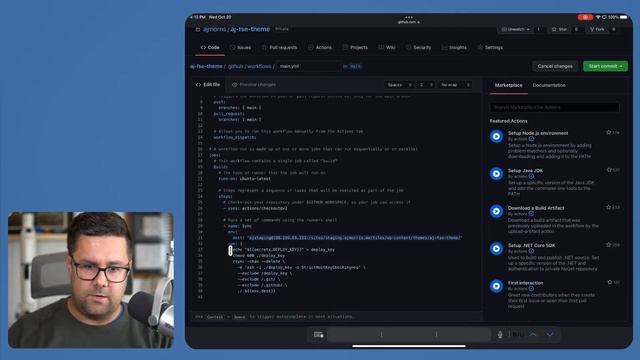Click the Cancel changes button
The height and width of the screenshot is (360, 640).
tap(555, 66)
